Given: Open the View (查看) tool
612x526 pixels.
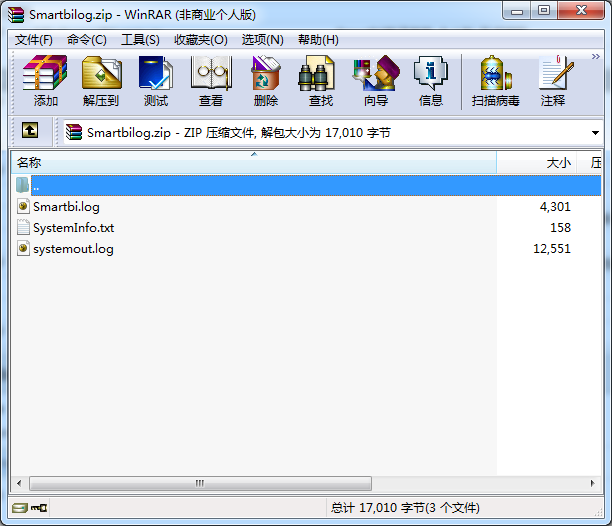Looking at the screenshot, I should click(x=211, y=81).
